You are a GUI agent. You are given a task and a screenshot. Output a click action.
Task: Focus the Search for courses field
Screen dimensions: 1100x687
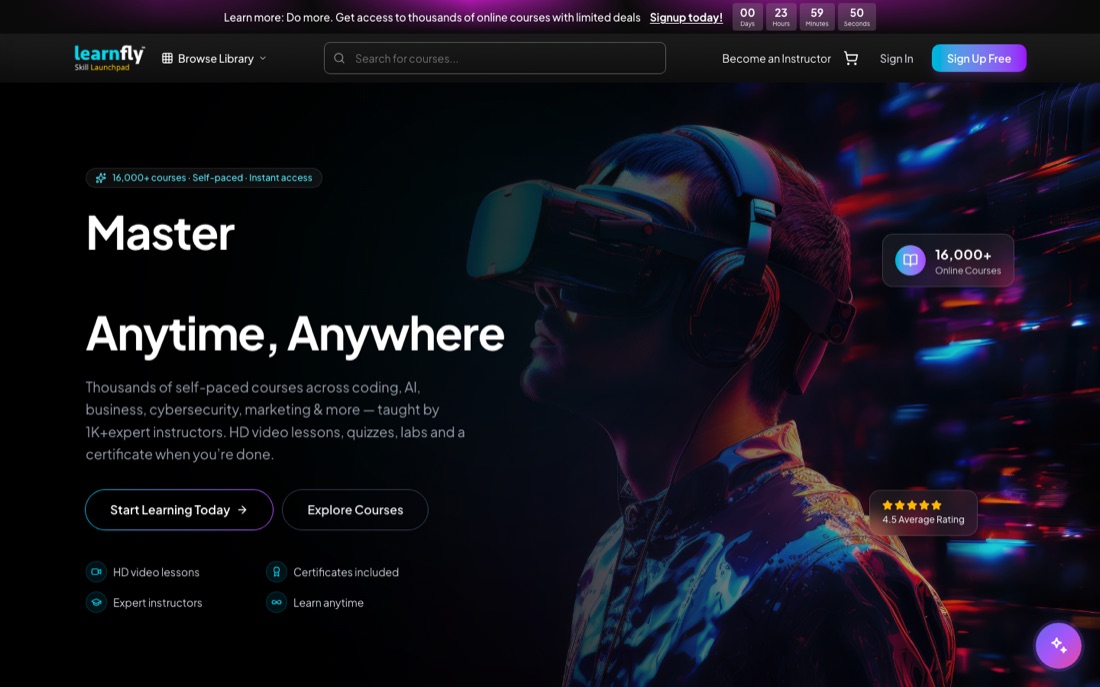(x=495, y=58)
